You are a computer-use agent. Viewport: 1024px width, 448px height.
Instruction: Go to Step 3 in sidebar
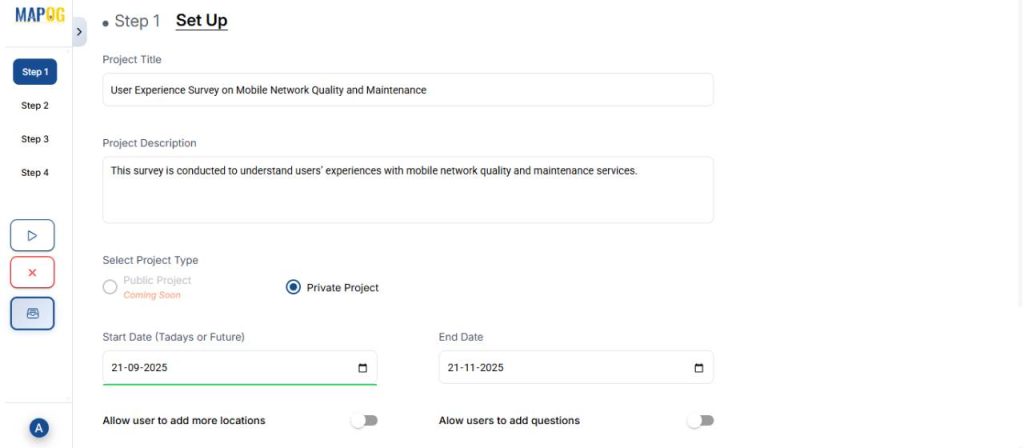(x=34, y=139)
